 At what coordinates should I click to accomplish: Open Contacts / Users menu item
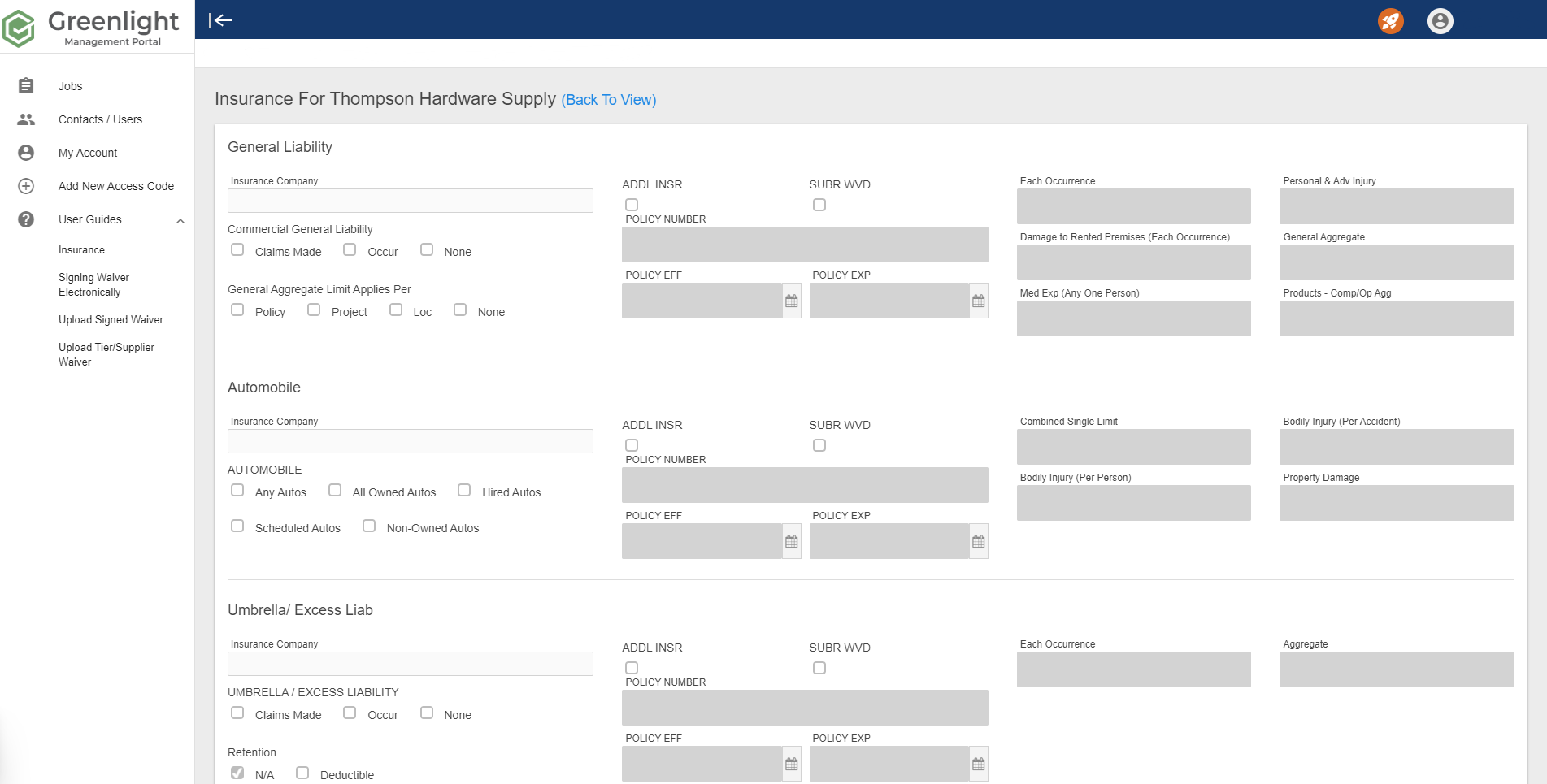[100, 119]
